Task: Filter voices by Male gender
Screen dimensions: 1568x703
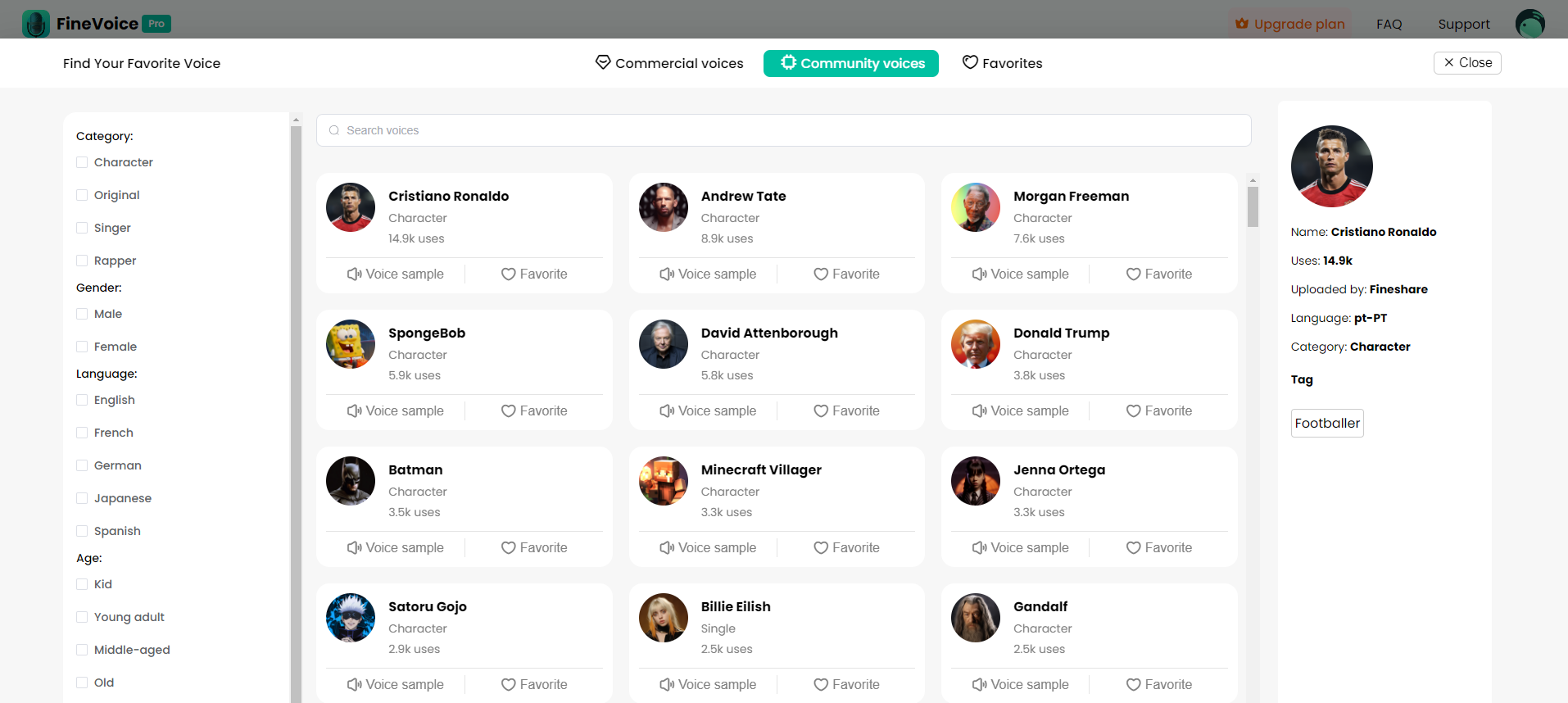Action: 82,314
